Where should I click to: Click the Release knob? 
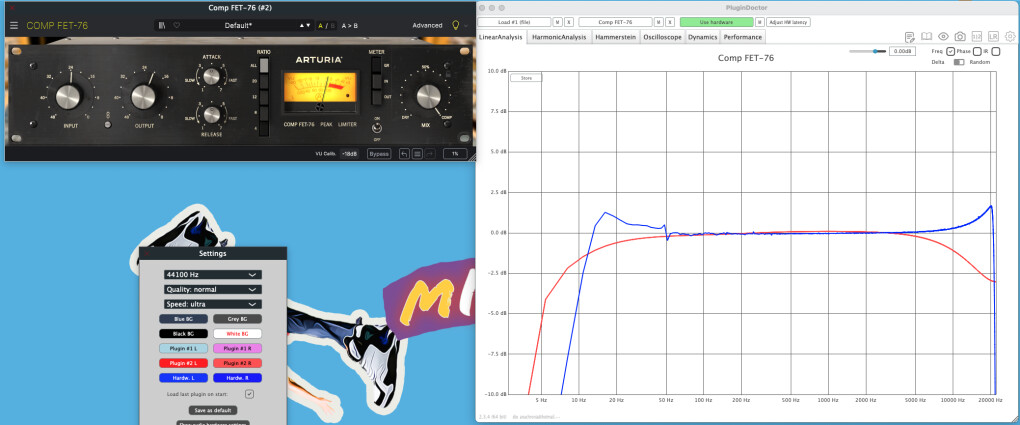(x=211, y=115)
